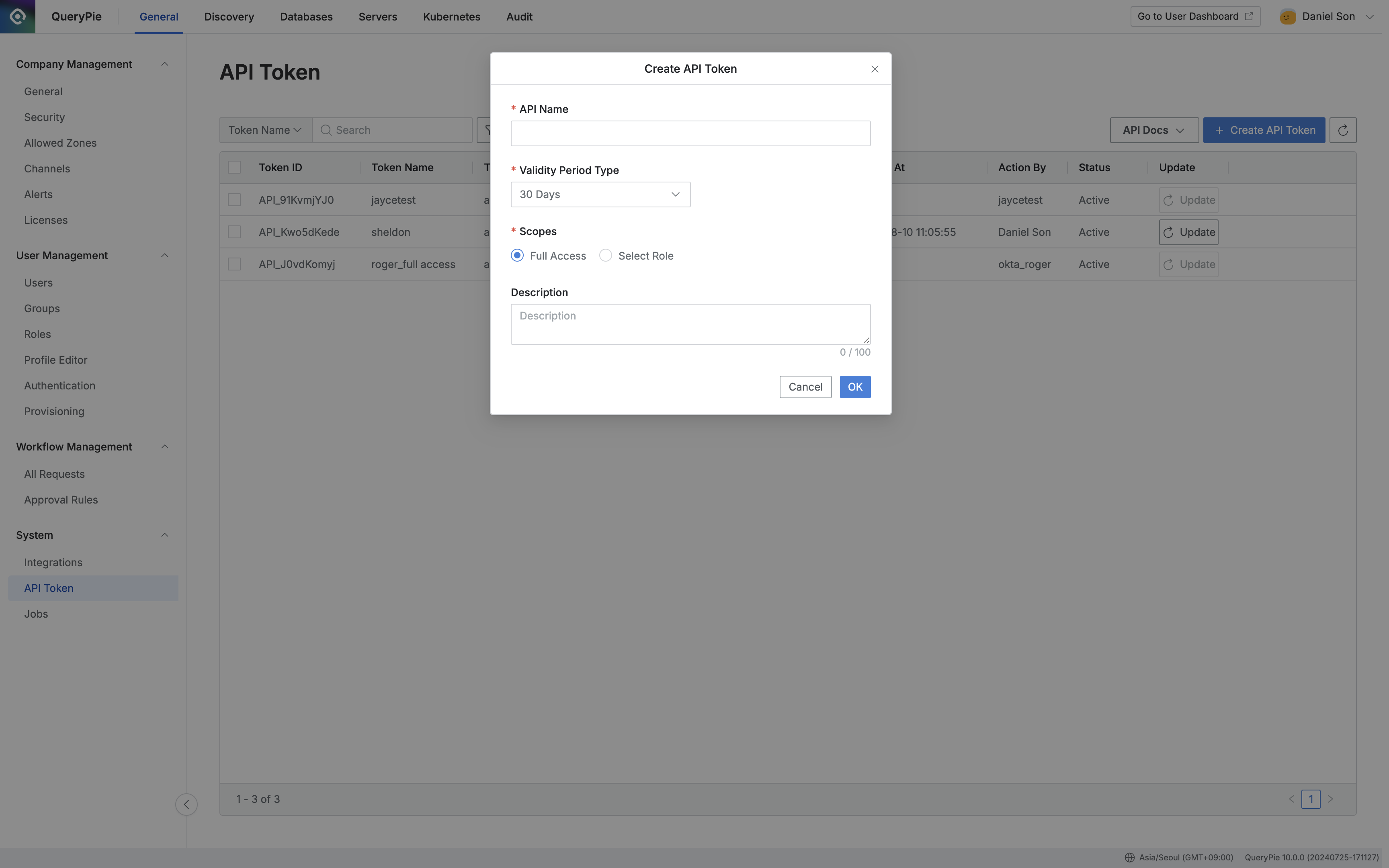Collapse the System section
The width and height of the screenshot is (1389, 868).
tap(165, 535)
